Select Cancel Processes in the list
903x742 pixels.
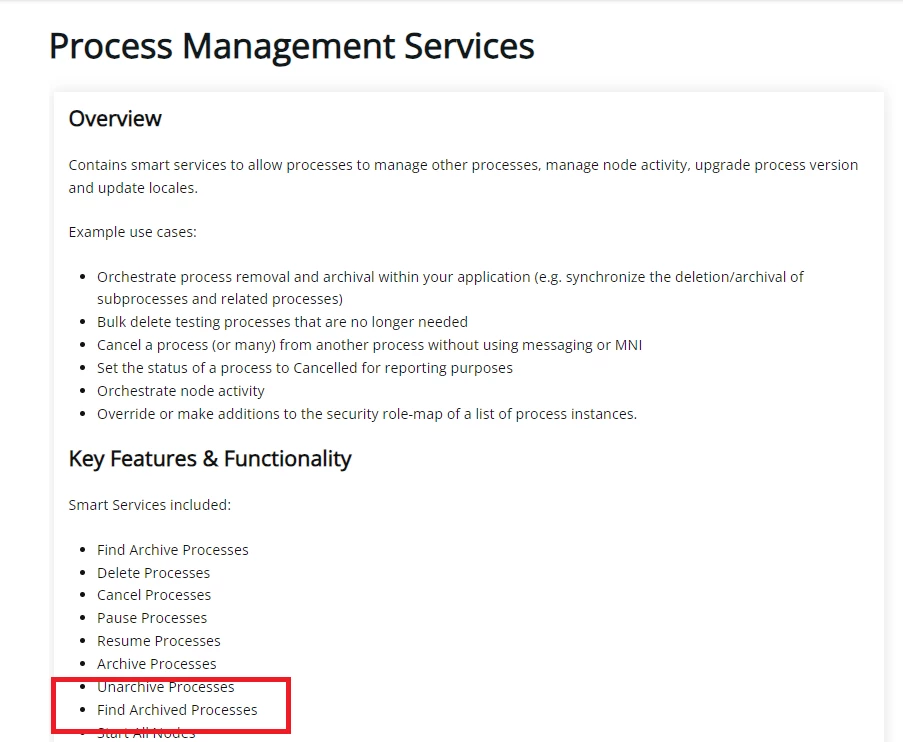(x=154, y=595)
